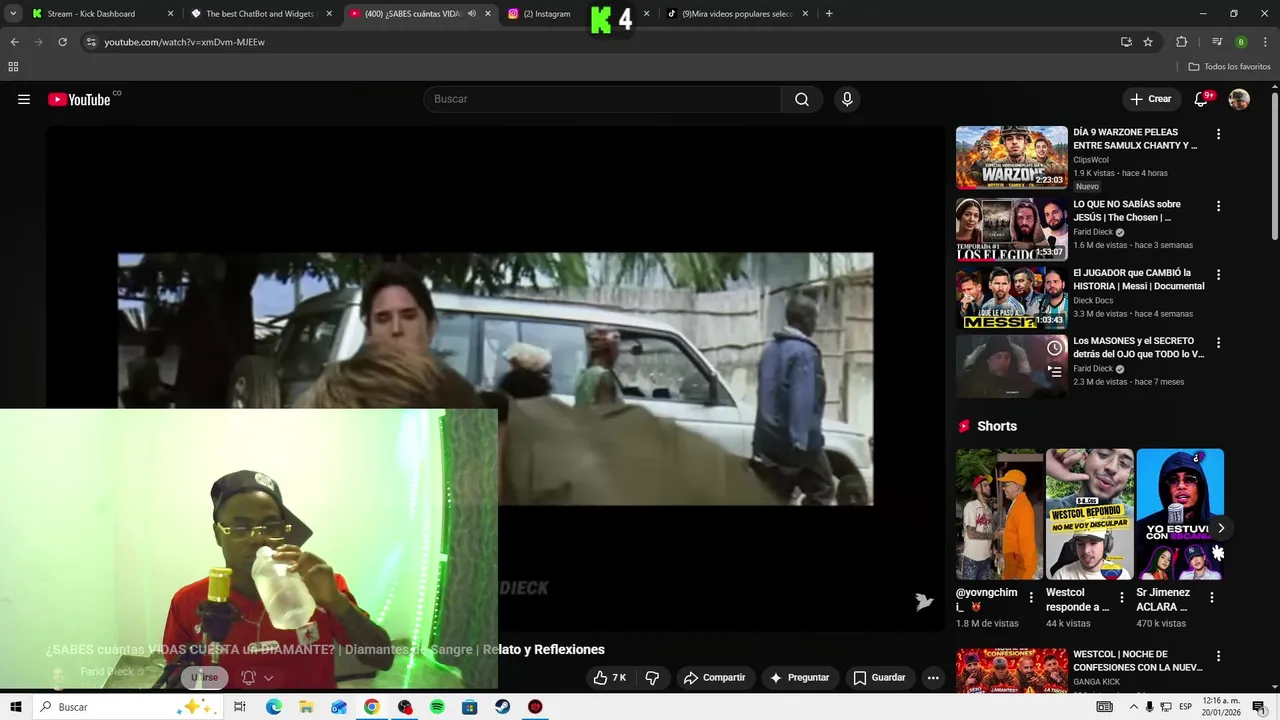
Task: Like the video with 7 K likes
Action: [x=610, y=677]
